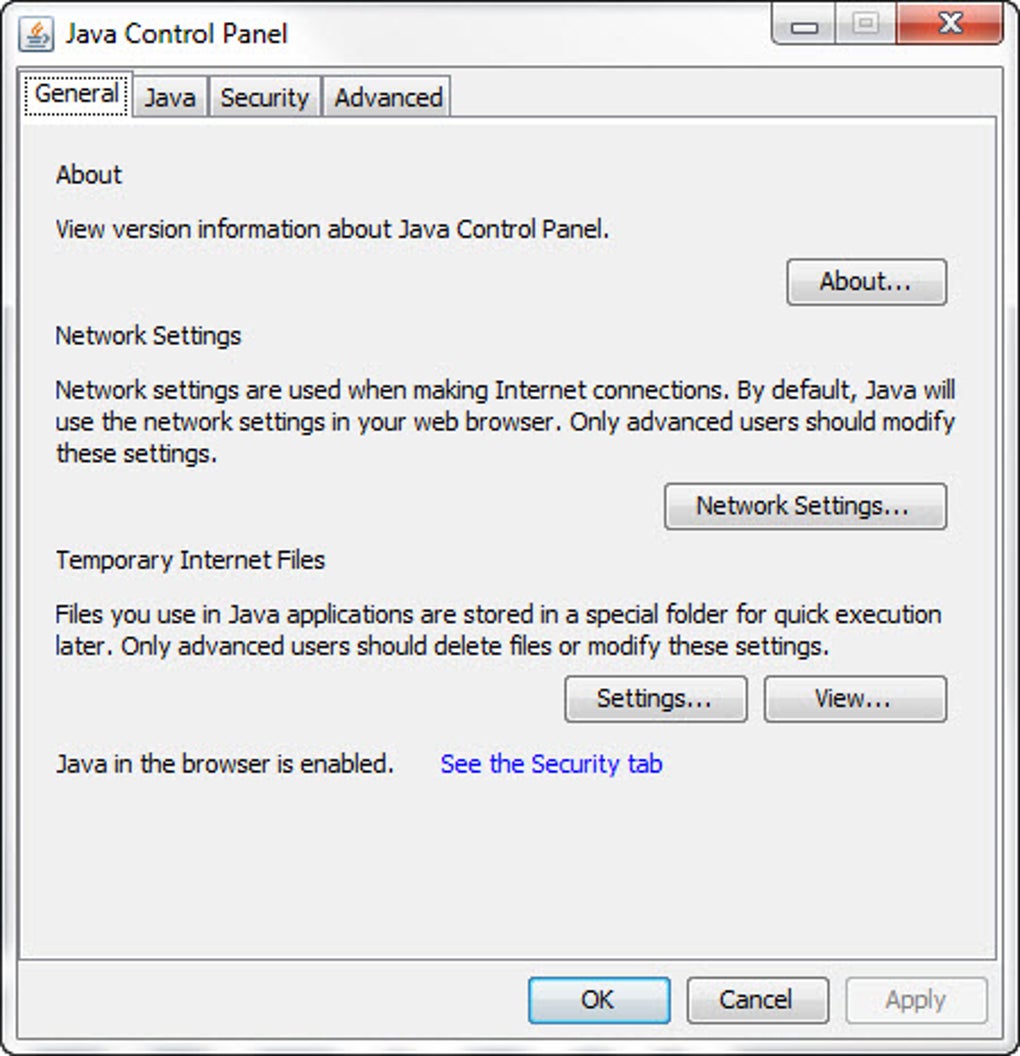Select the General tab

coord(77,95)
